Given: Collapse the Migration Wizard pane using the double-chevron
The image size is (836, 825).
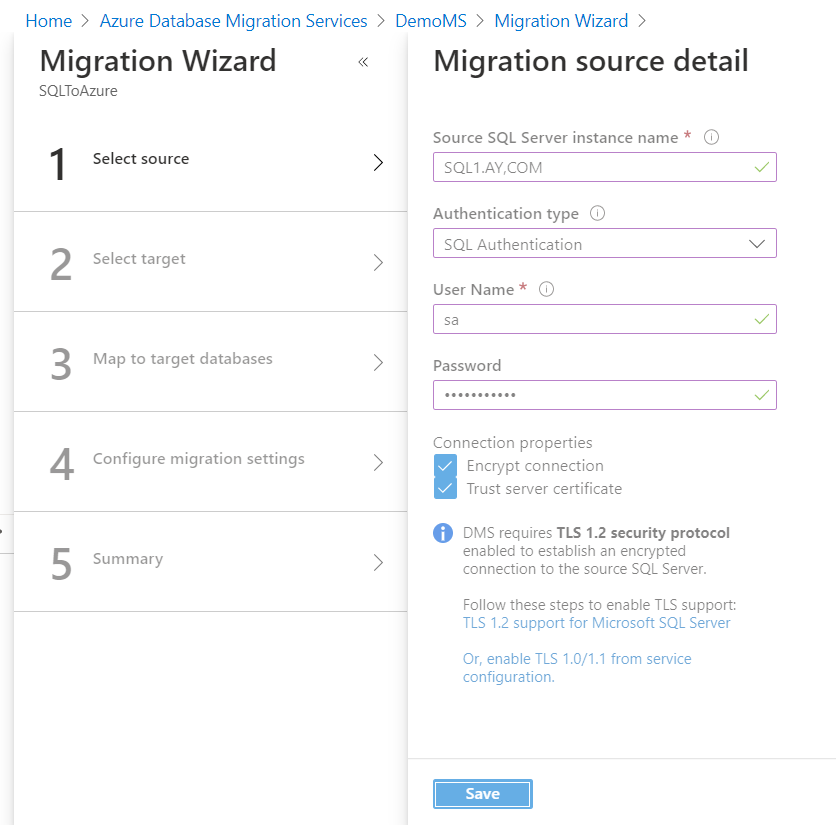Looking at the screenshot, I should tap(363, 62).
